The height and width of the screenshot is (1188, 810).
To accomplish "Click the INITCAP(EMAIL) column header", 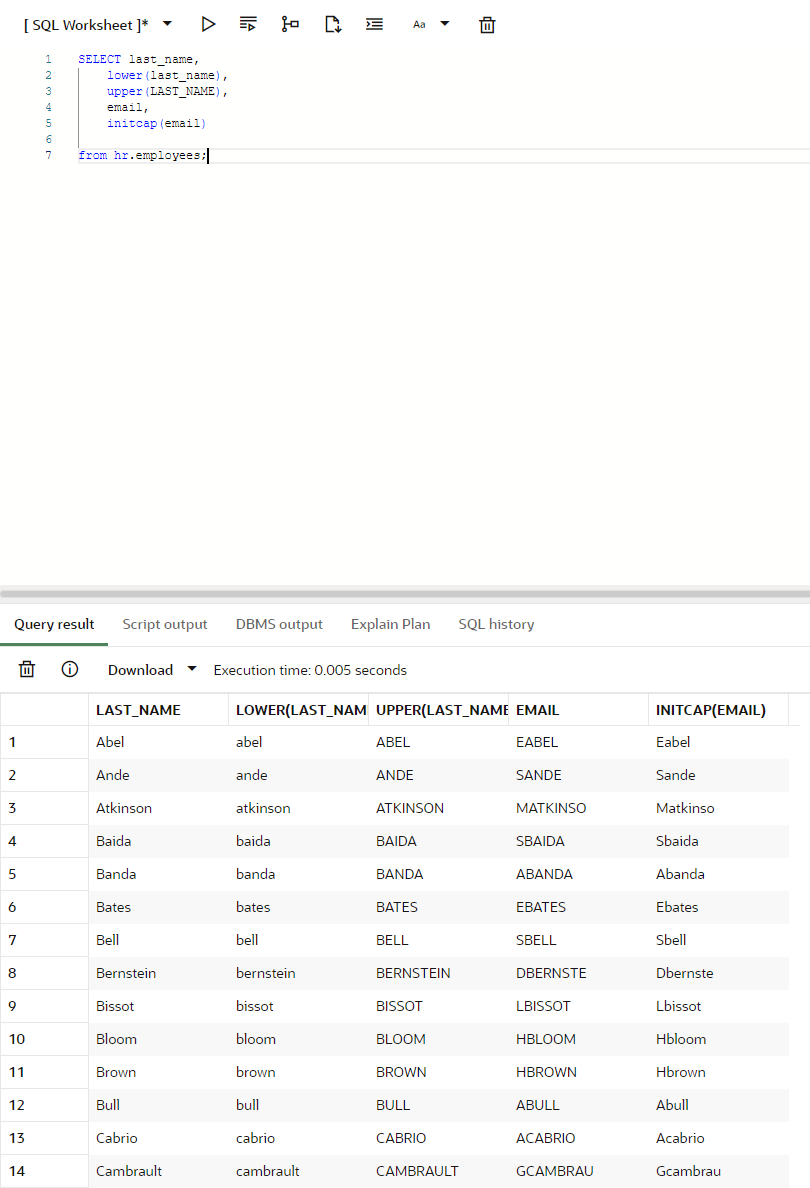I will click(x=718, y=710).
